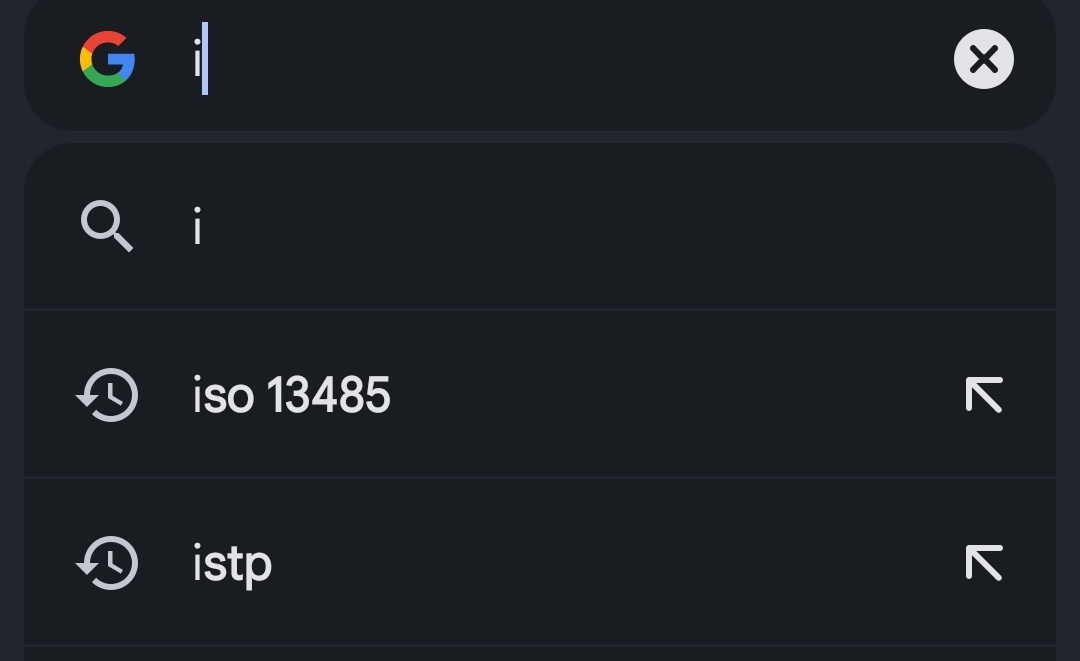Clear the search text with X button
The image size is (1080, 661).
(984, 59)
